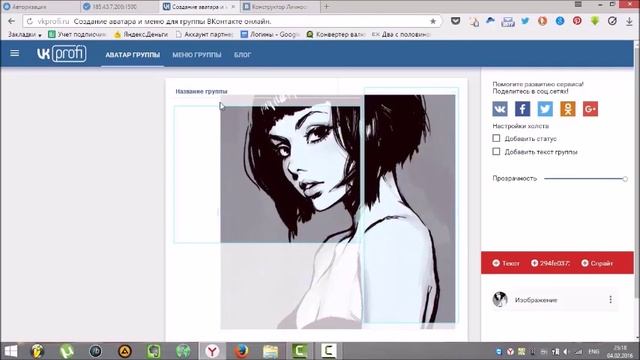Switch to the 185.43.7 browser tab

[x=119, y=7]
